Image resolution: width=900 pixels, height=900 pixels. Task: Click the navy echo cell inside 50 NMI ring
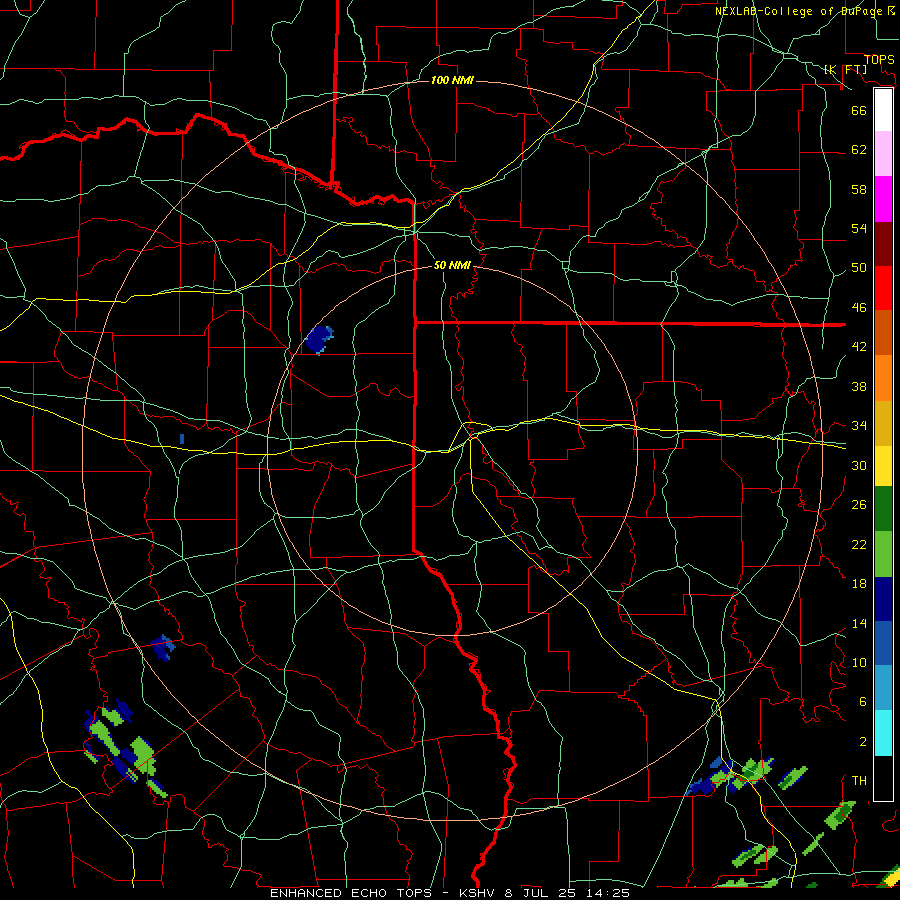pyautogui.click(x=319, y=339)
